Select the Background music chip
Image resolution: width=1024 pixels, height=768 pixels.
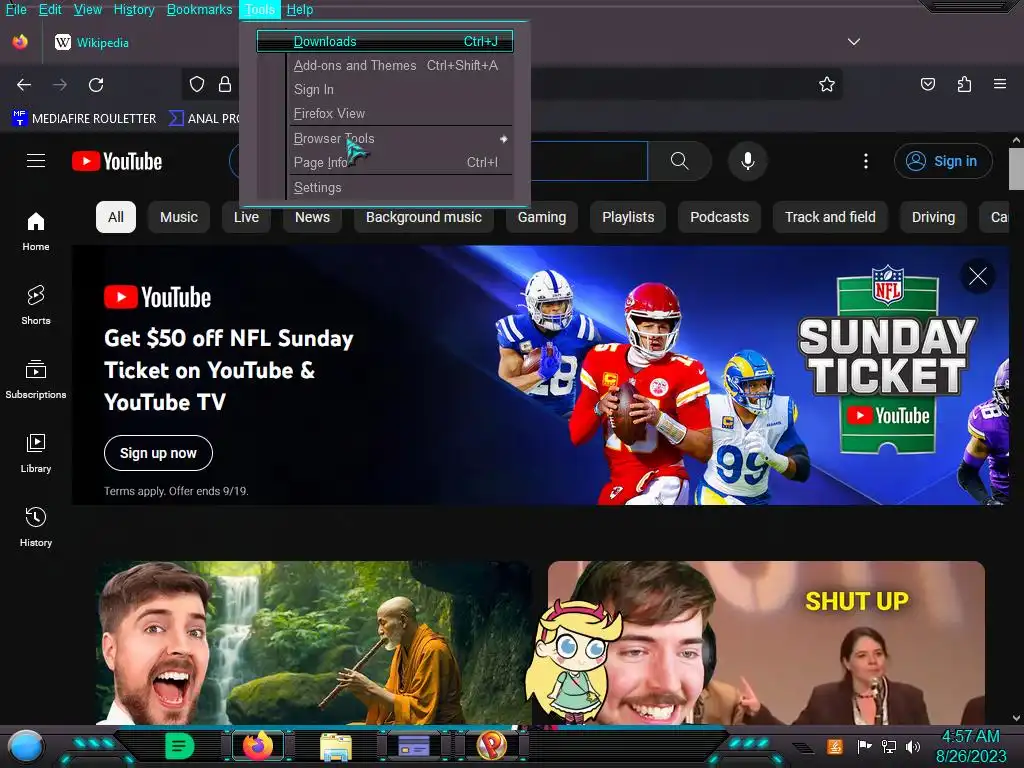[x=424, y=217]
